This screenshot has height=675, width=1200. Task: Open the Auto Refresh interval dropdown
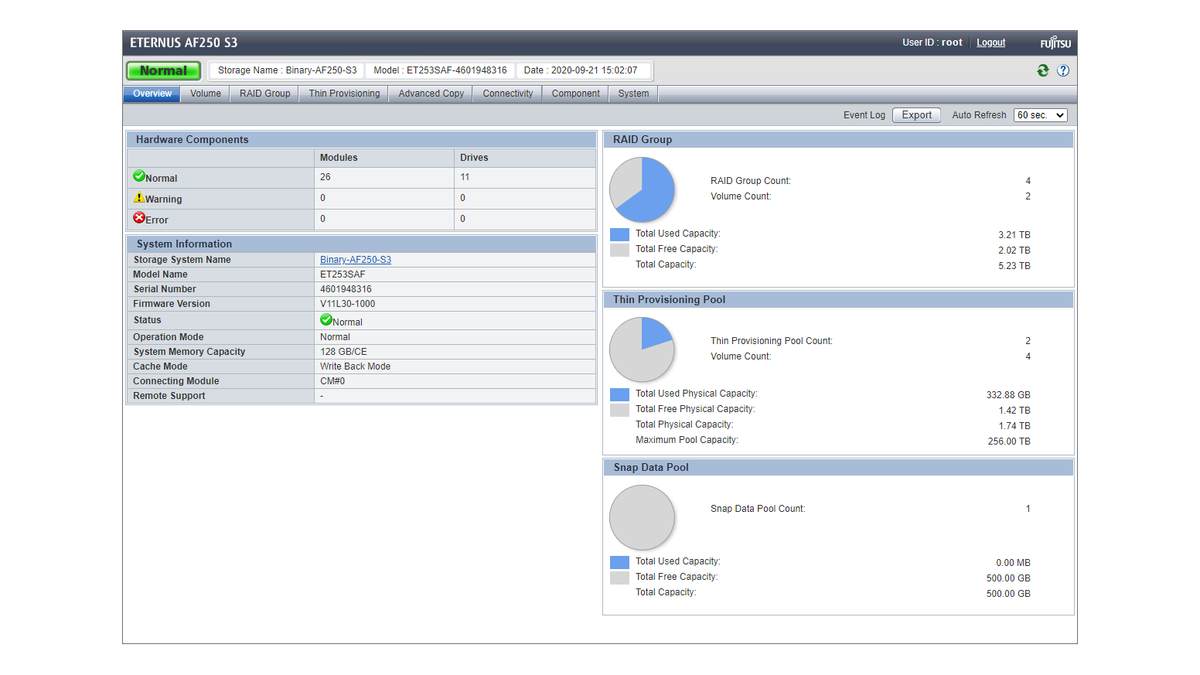[1040, 114]
